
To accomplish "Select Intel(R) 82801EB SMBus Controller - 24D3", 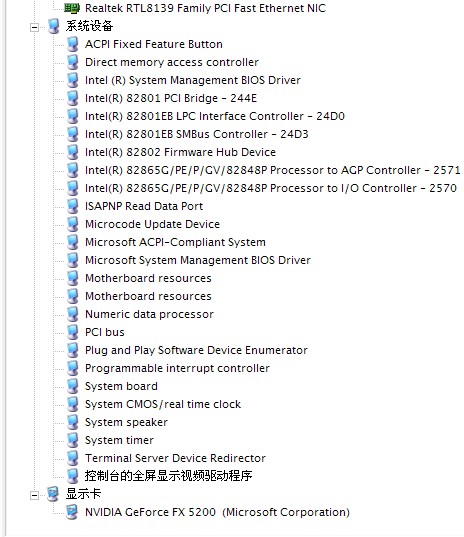I will [x=197, y=134].
